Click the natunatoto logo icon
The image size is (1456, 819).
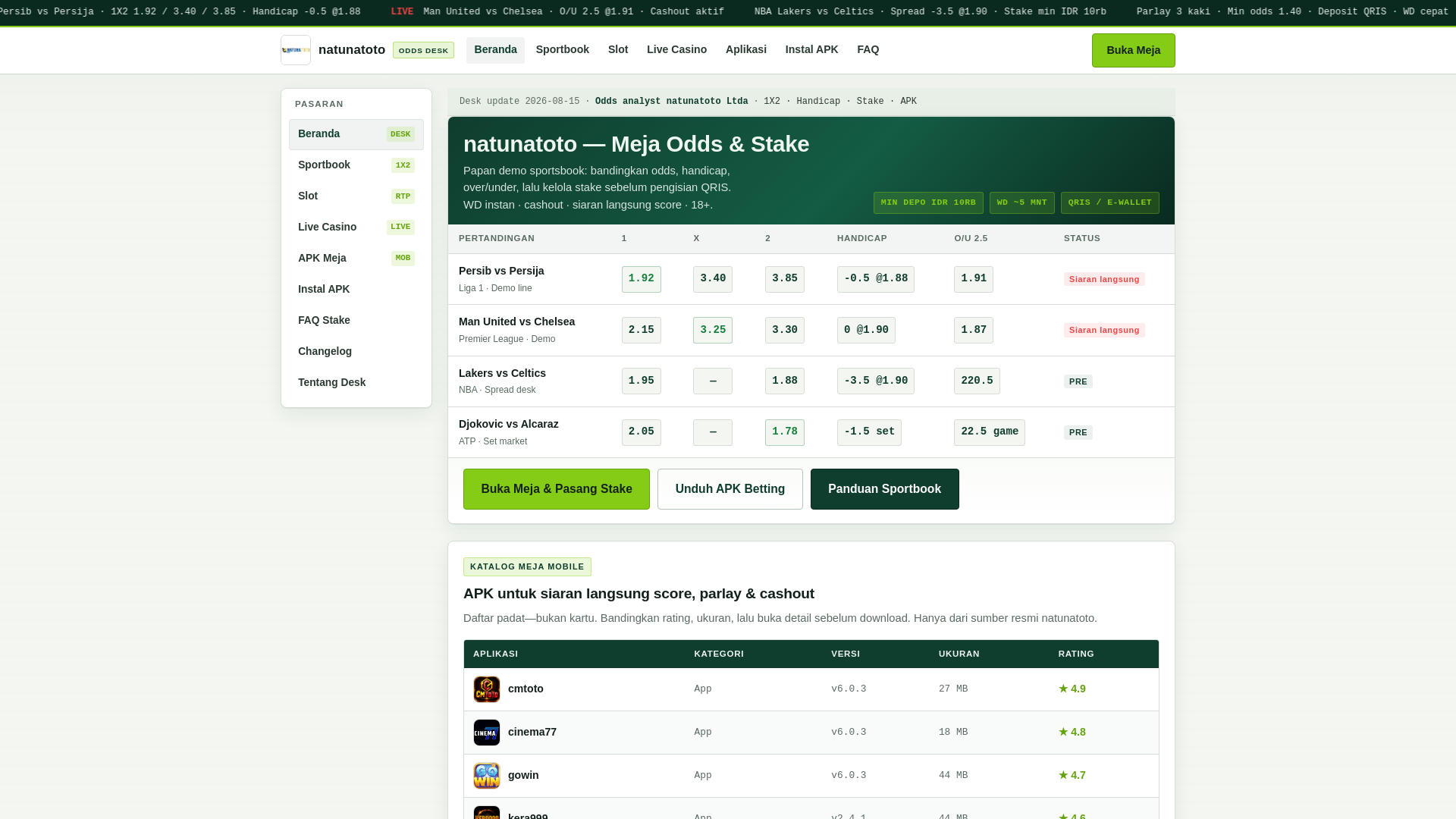tap(296, 50)
